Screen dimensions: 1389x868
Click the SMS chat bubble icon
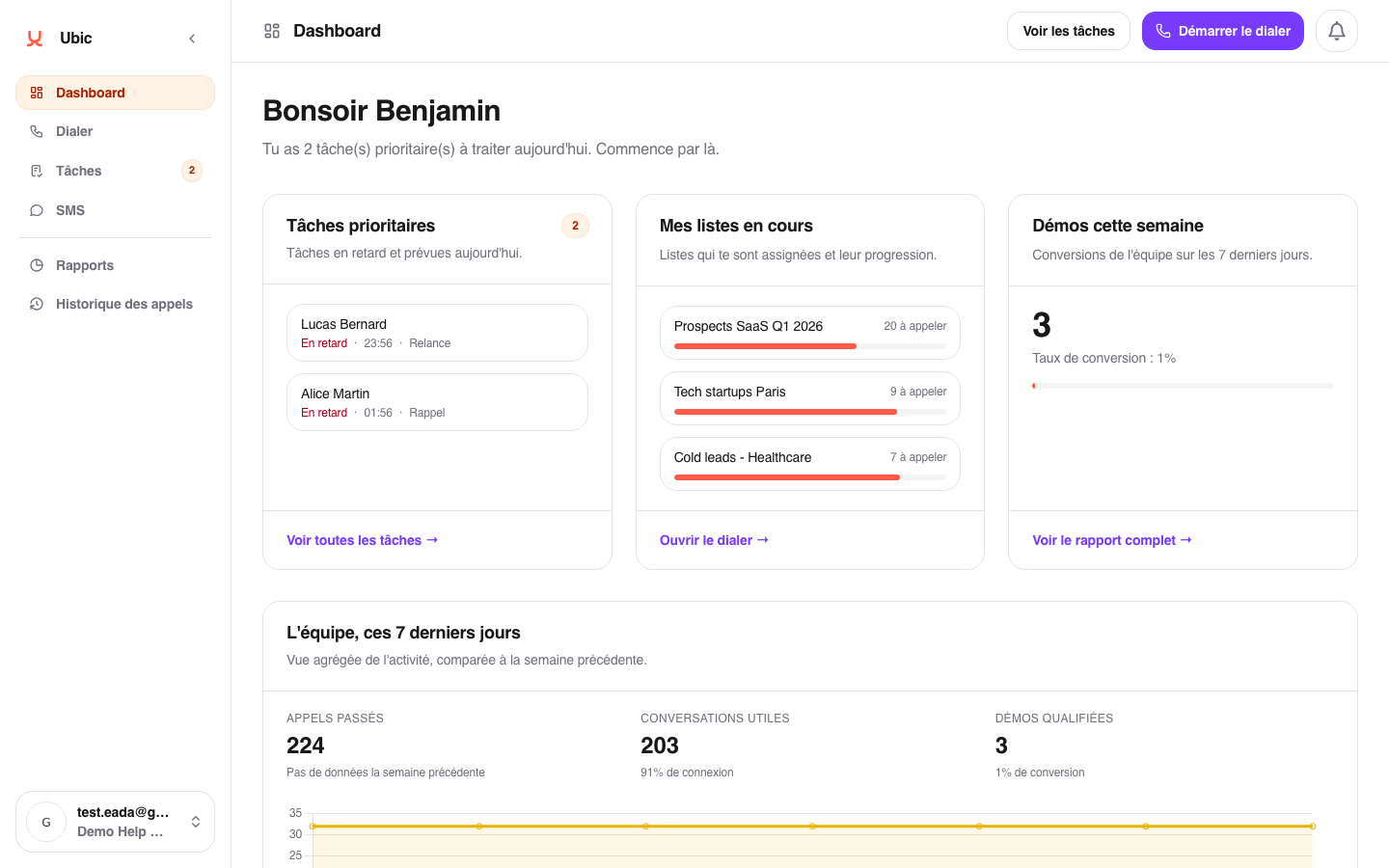pyautogui.click(x=37, y=210)
